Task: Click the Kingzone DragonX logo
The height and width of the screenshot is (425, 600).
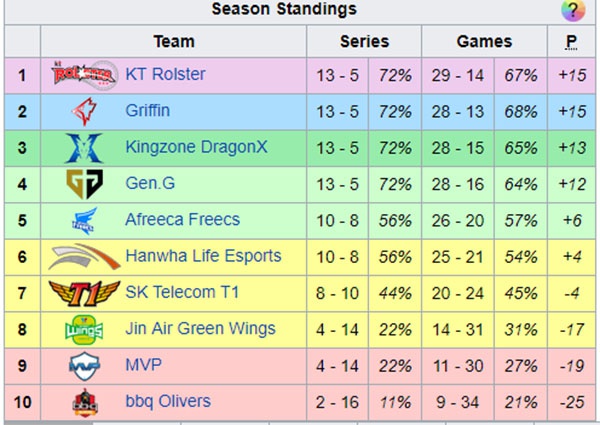Action: point(84,148)
